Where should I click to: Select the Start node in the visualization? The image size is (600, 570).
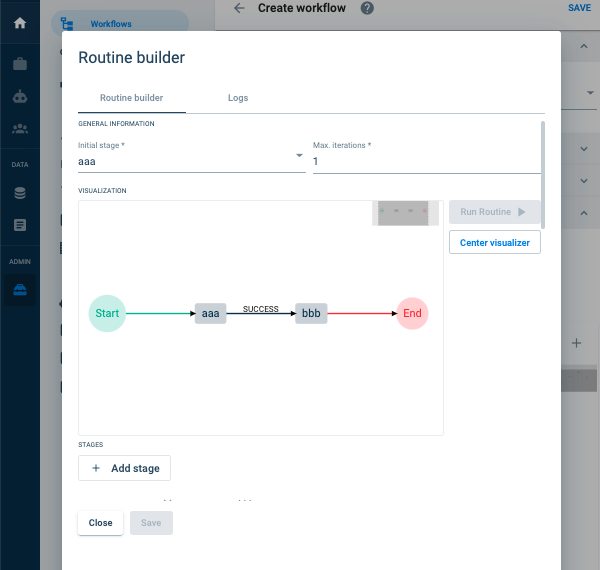tap(107, 313)
